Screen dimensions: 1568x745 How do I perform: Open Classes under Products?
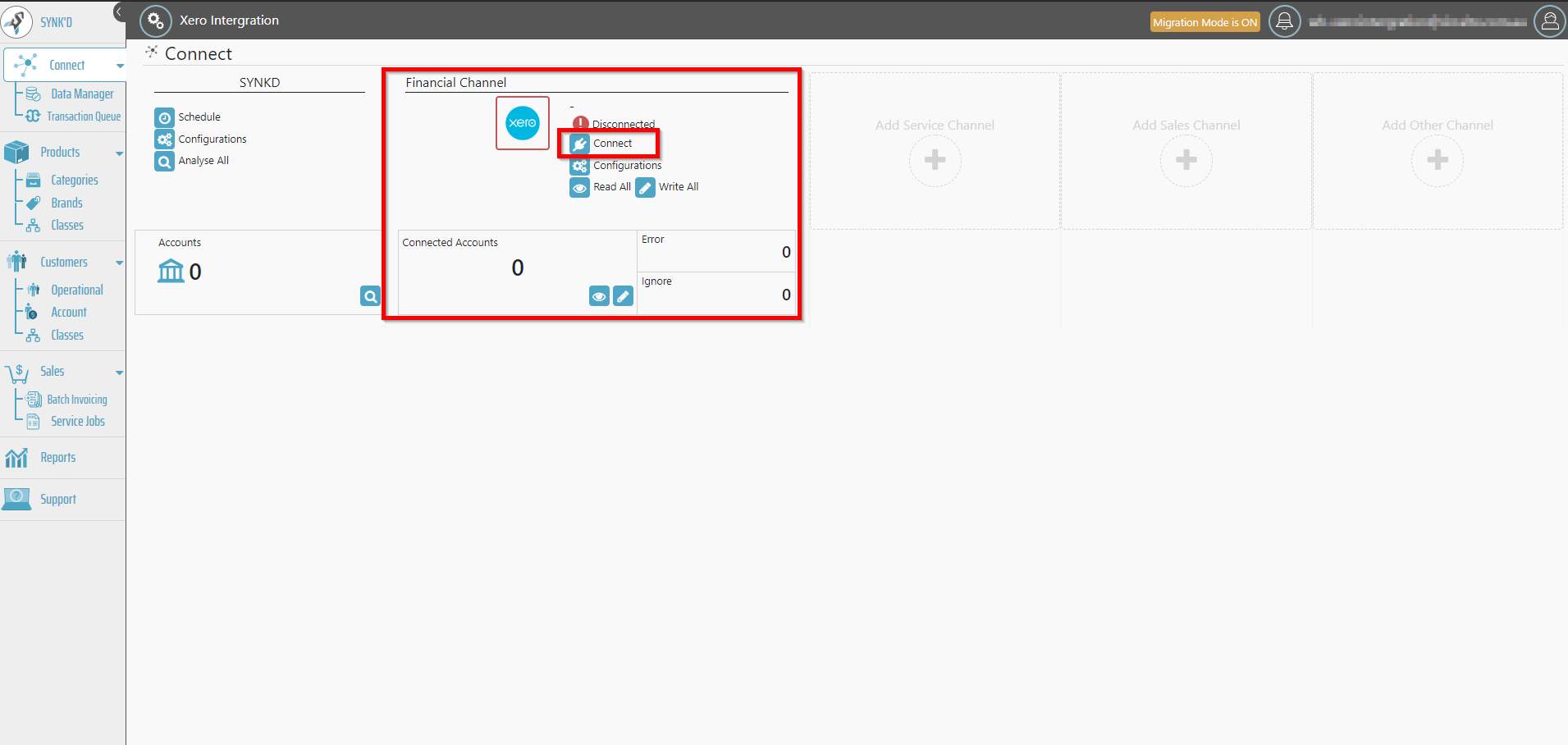pos(67,226)
